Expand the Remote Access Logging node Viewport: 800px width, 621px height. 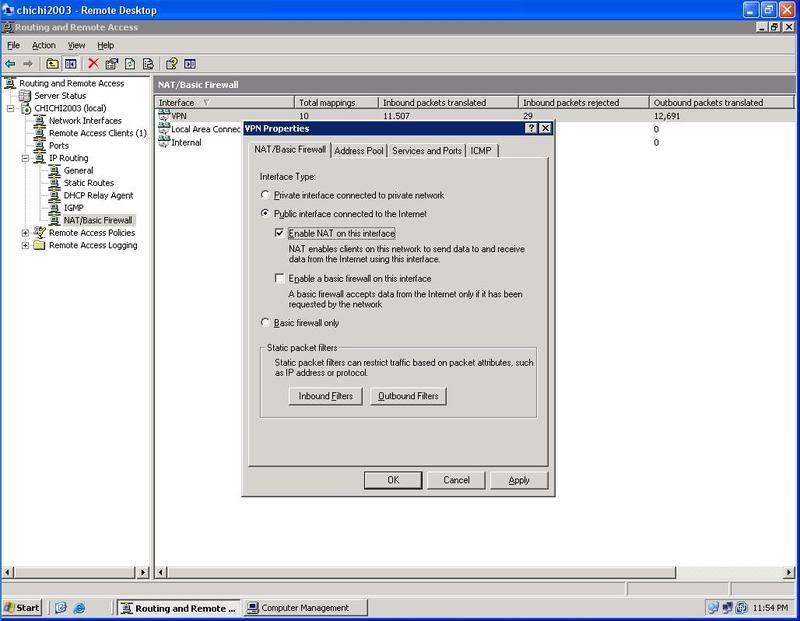click(x=25, y=245)
